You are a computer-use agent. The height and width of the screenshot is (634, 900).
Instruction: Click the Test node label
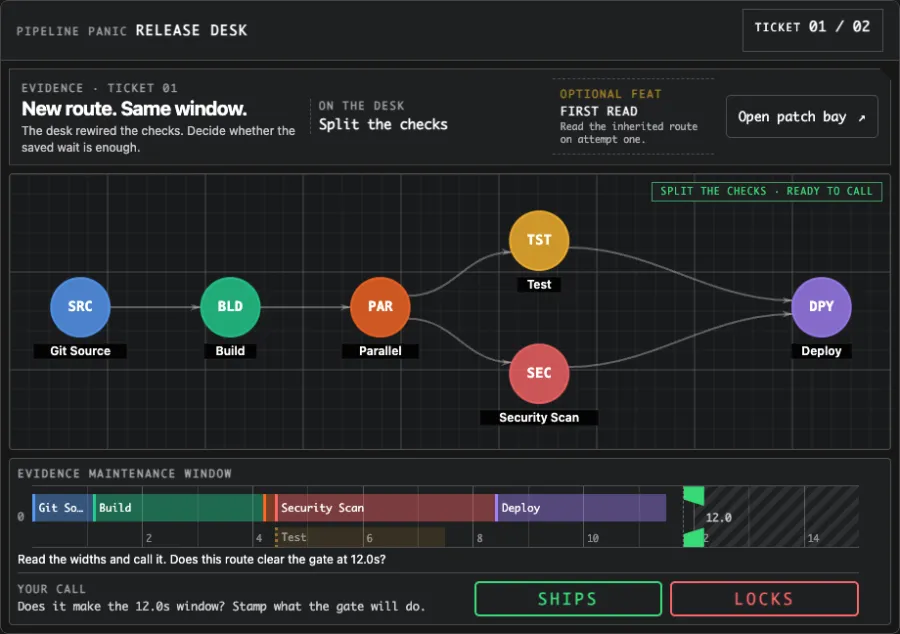[x=539, y=284]
